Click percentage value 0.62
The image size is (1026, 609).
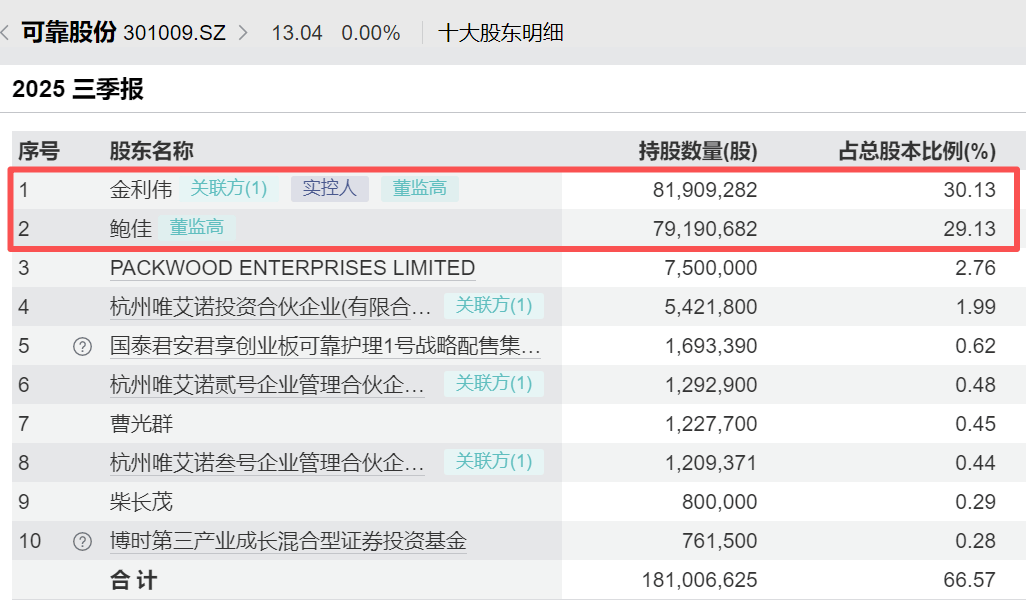coord(976,346)
